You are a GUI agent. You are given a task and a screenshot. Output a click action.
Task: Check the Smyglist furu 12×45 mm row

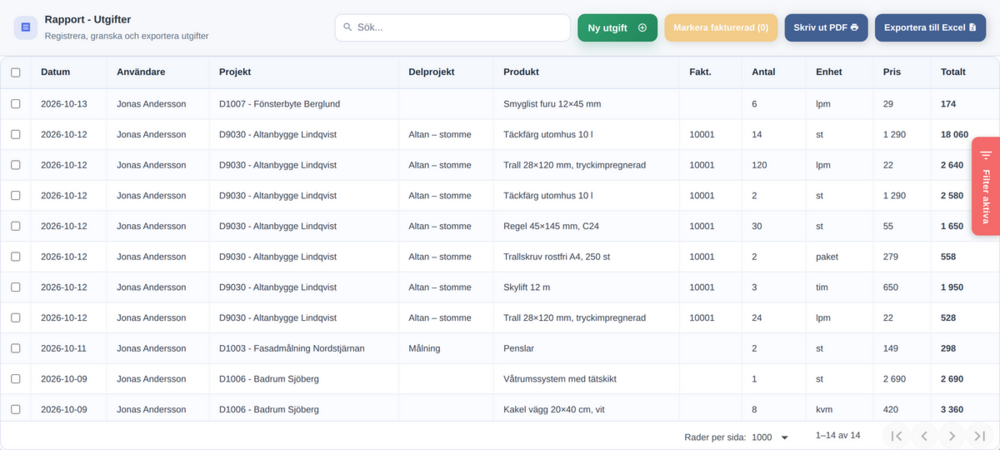click(x=15, y=104)
